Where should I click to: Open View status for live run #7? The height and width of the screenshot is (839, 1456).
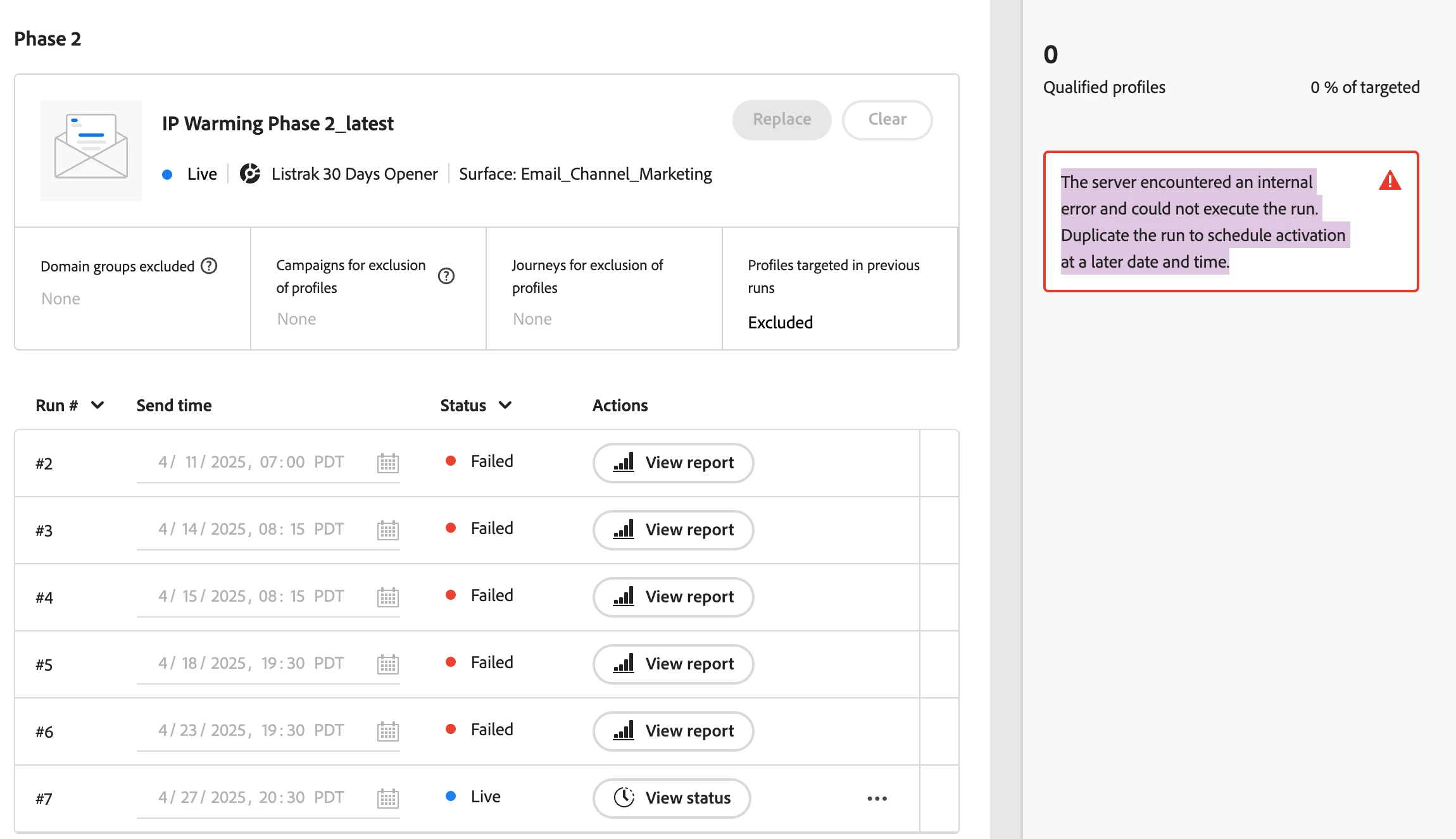tap(672, 799)
